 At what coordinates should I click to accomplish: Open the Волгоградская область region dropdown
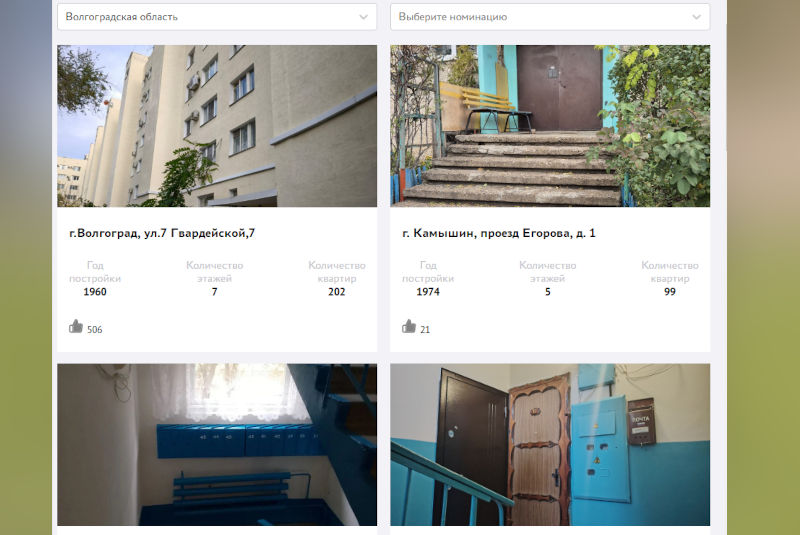coord(217,17)
